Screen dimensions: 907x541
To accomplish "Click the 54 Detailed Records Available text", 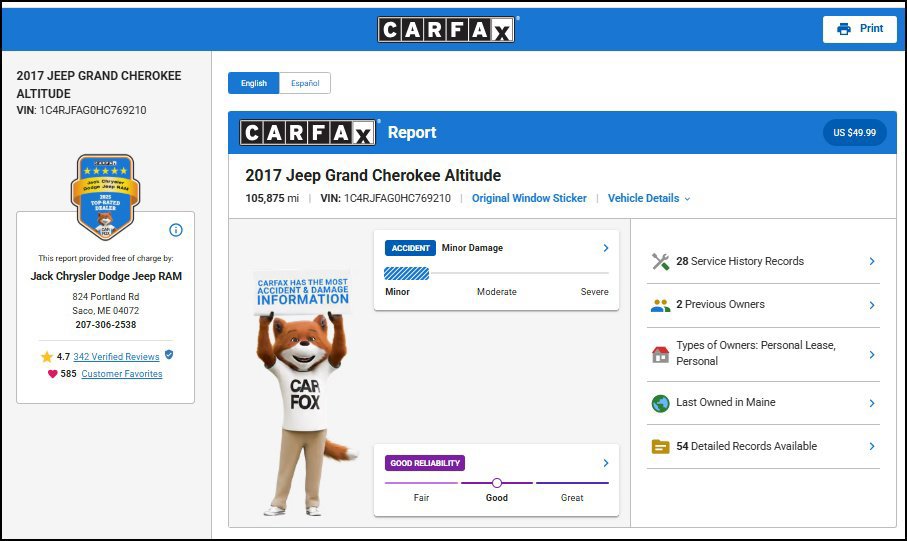I will (746, 446).
